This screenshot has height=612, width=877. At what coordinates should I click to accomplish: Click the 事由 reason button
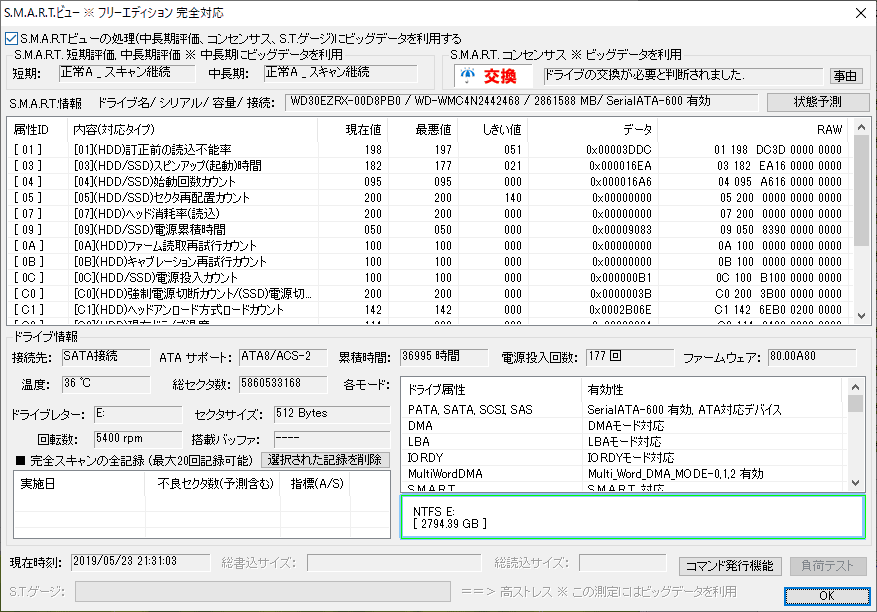click(845, 76)
